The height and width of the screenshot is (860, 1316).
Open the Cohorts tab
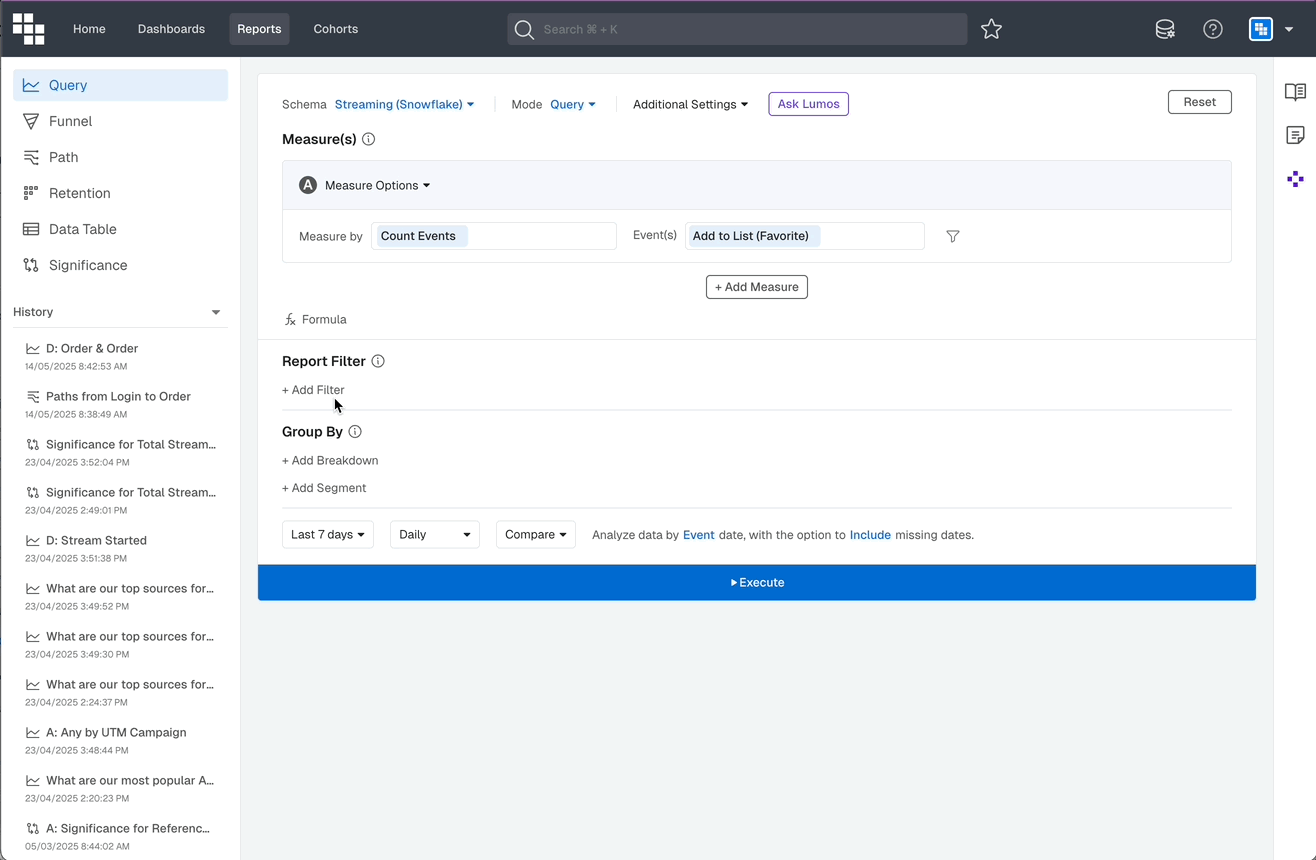tap(336, 29)
